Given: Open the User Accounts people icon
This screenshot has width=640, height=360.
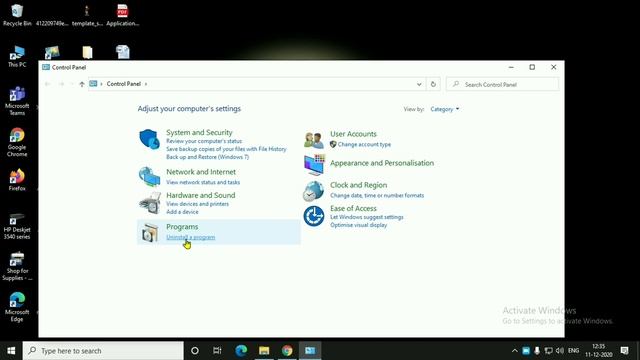Looking at the screenshot, I should (x=313, y=140).
